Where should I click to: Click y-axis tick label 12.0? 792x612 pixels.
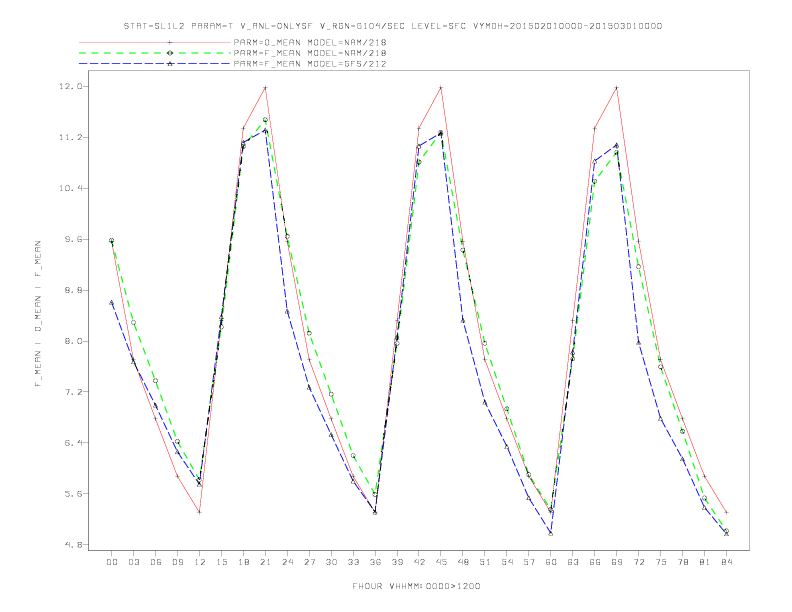click(70, 86)
